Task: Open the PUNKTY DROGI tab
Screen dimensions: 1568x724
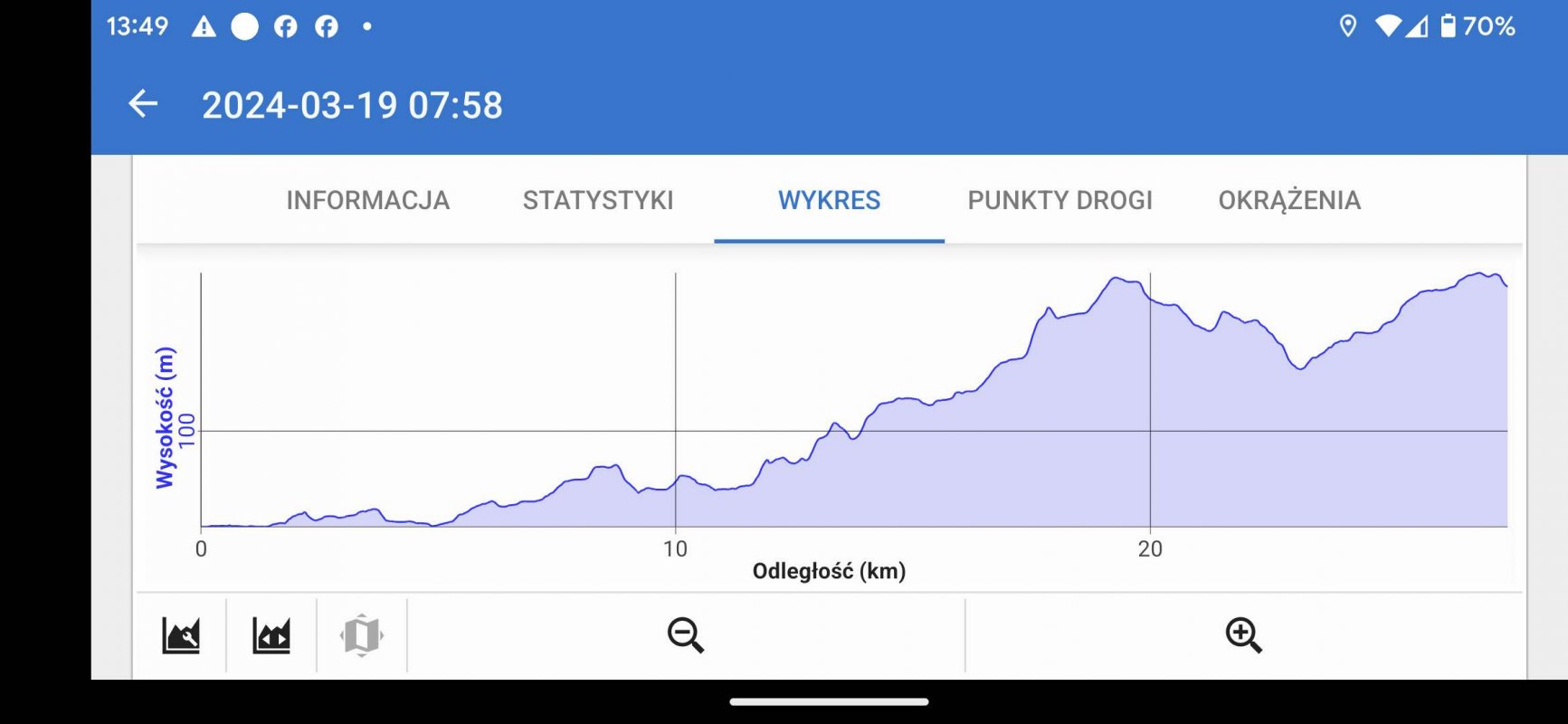Action: (1060, 200)
